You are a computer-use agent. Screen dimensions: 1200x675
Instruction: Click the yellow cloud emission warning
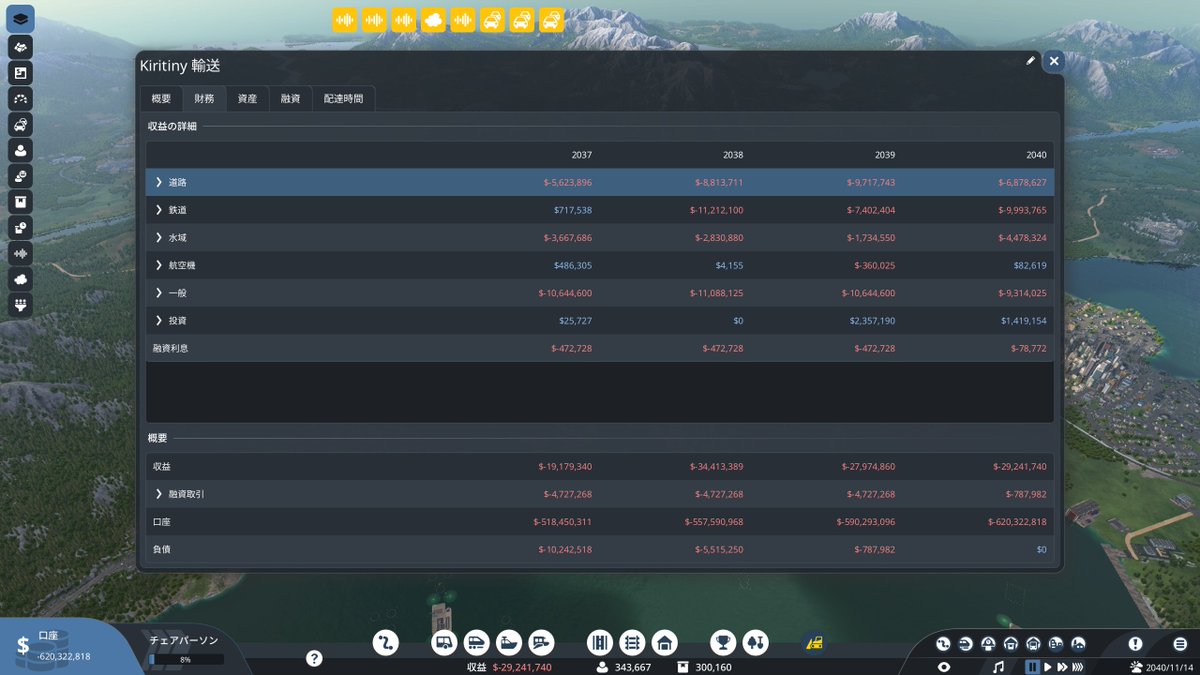coord(433,20)
